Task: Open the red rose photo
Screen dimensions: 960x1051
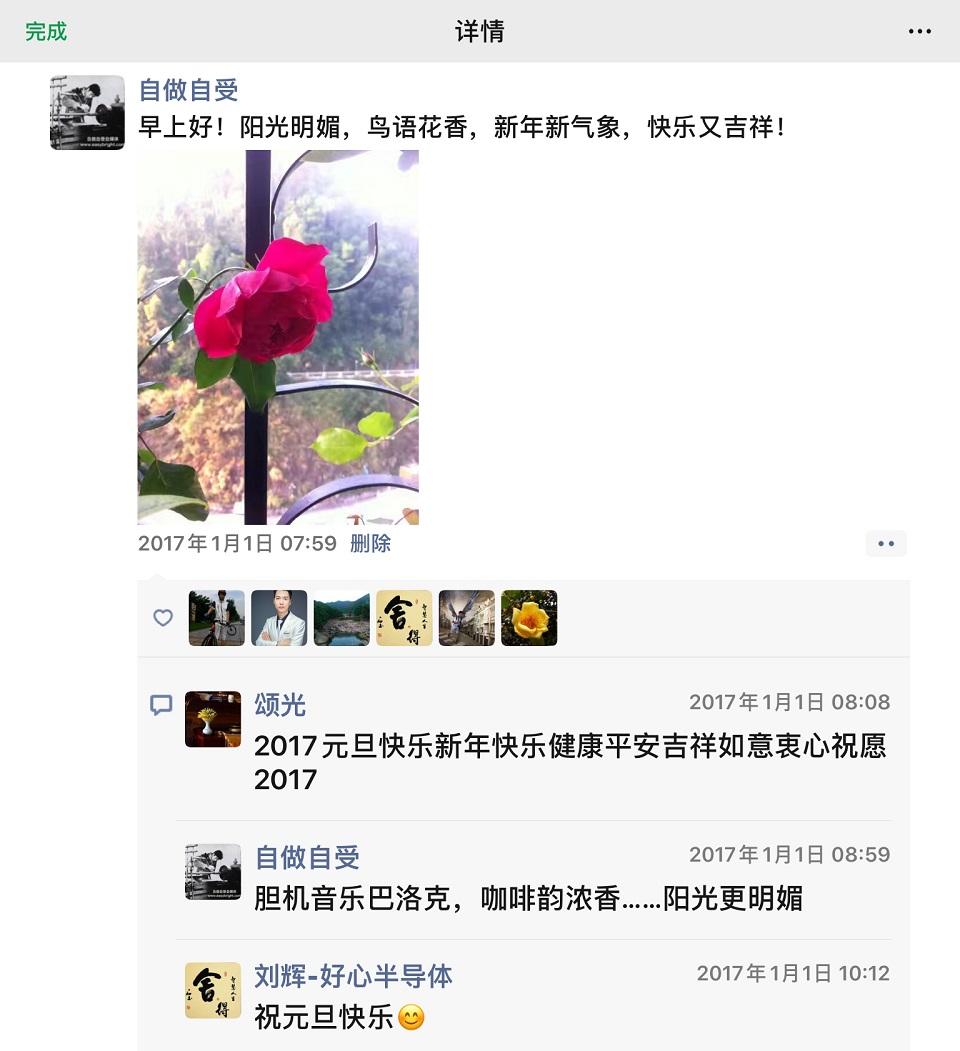Action: click(x=278, y=337)
